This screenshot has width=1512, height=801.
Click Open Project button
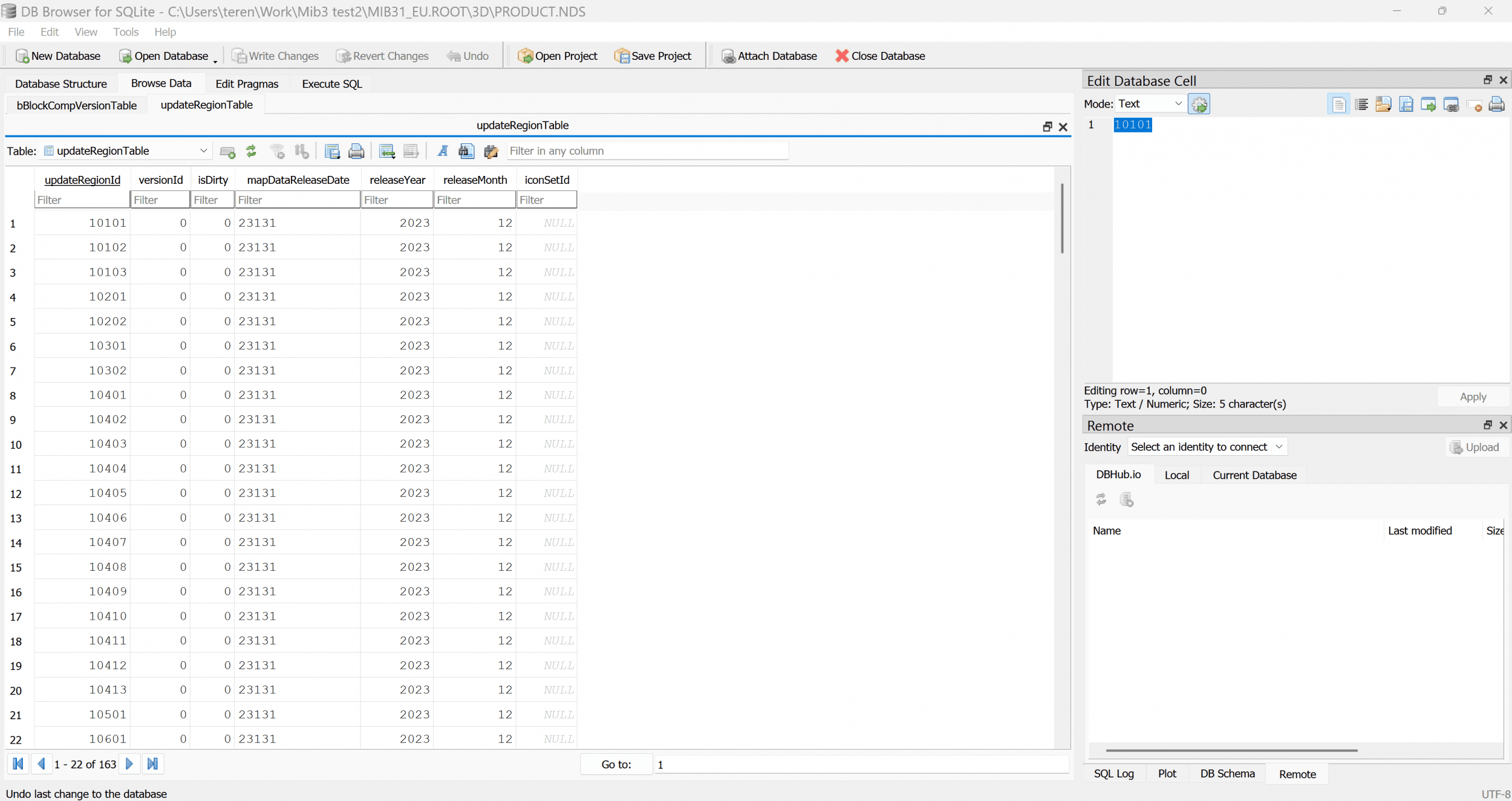pyautogui.click(x=558, y=56)
